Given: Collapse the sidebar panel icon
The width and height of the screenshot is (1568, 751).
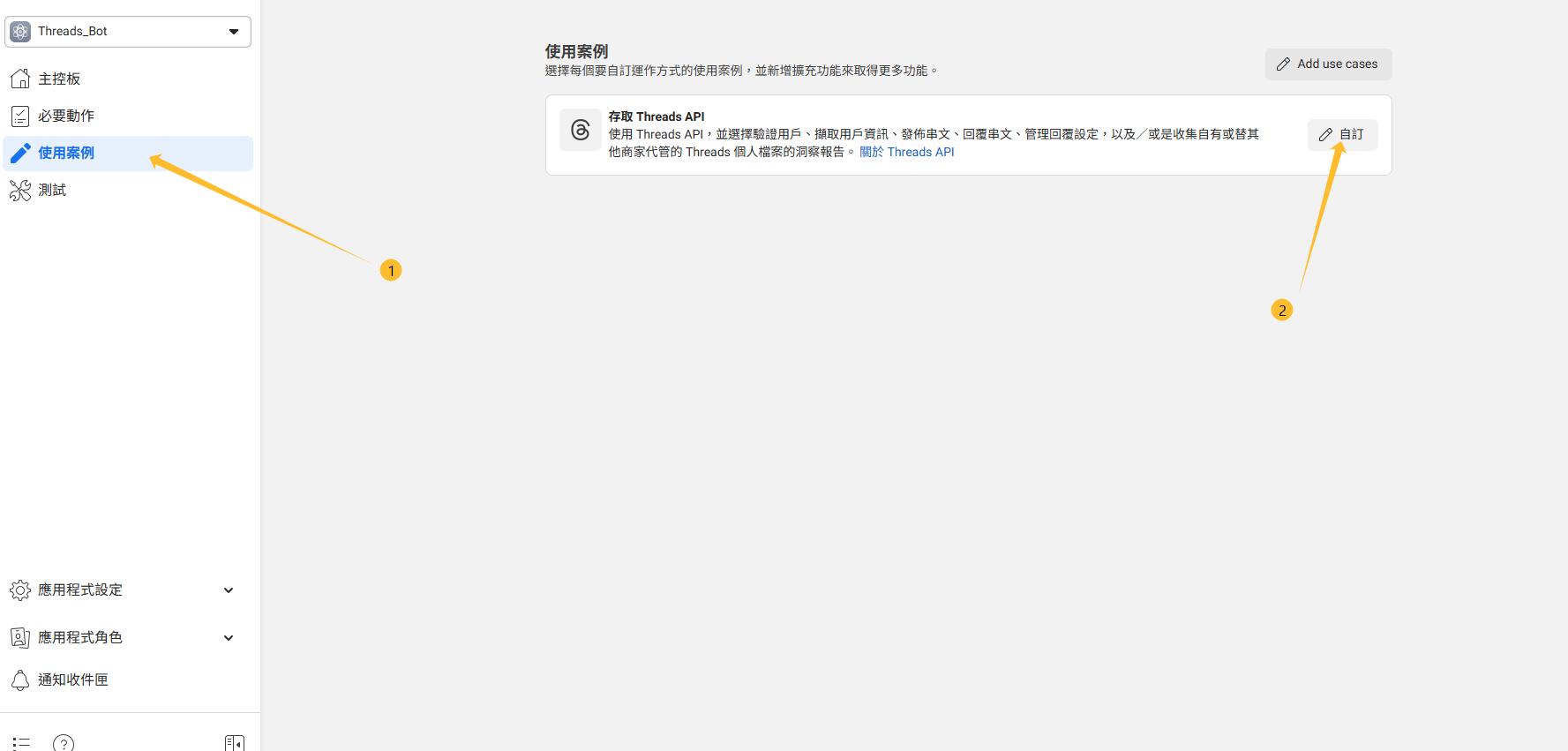Looking at the screenshot, I should click(x=234, y=744).
